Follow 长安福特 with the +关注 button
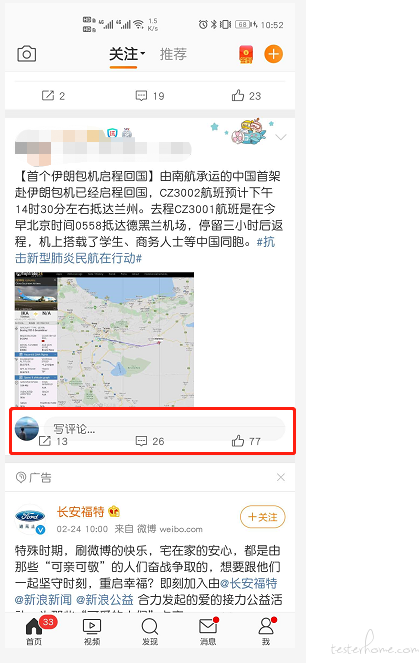 click(263, 517)
